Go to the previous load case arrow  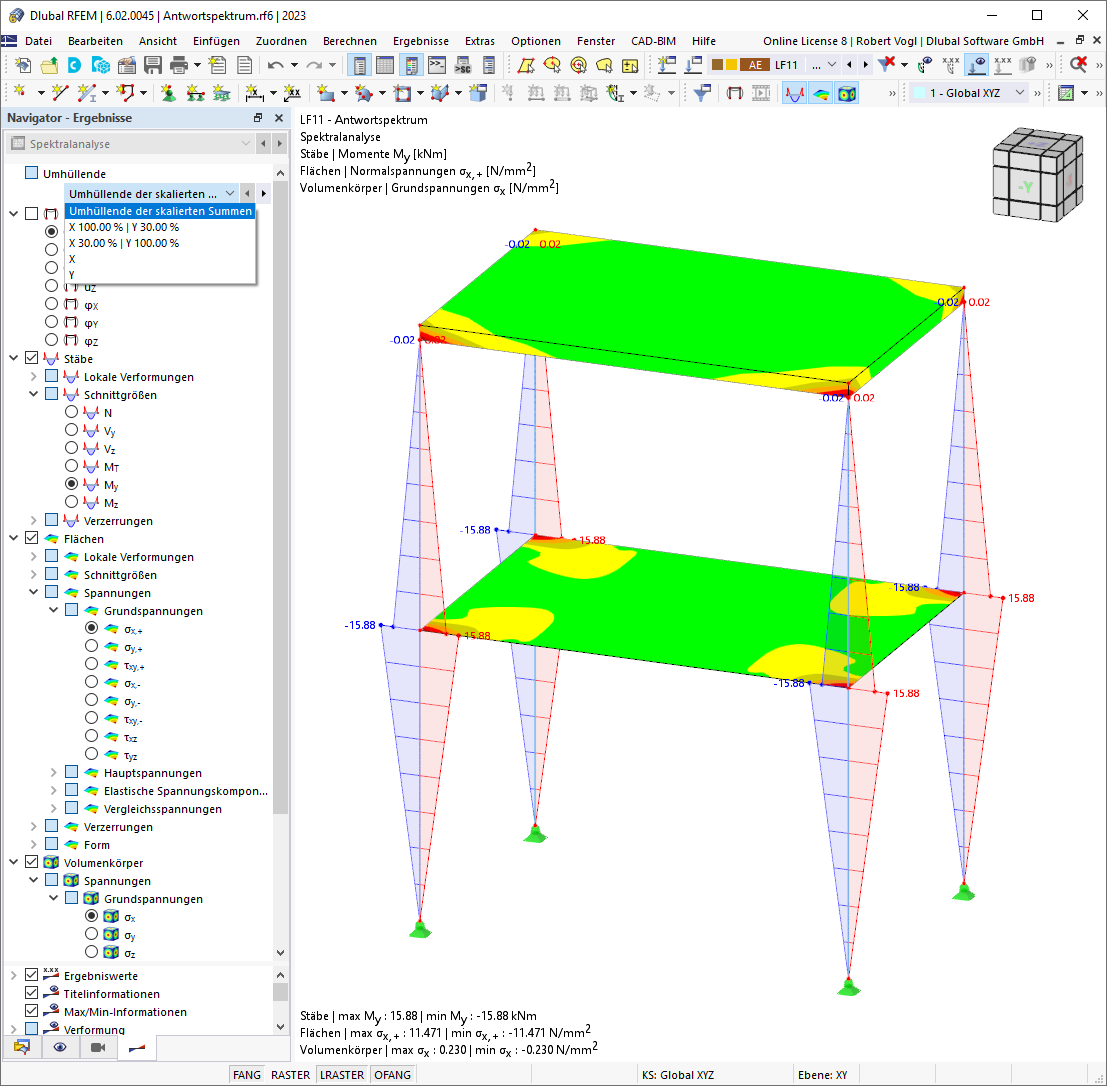849,65
